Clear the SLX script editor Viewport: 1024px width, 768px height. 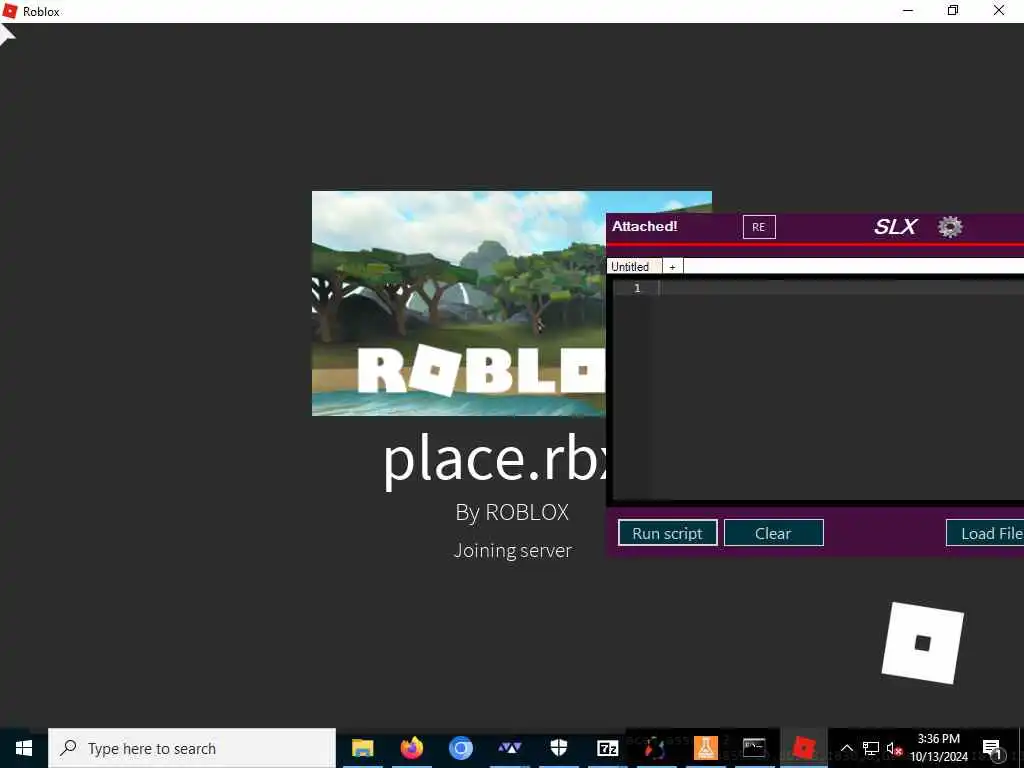coord(773,533)
